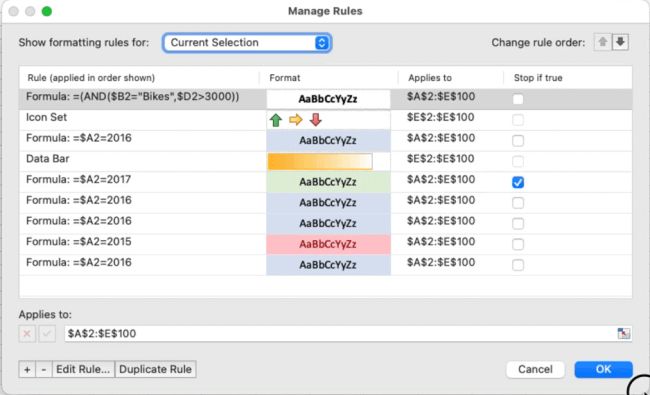Viewport: 650px width, 395px height.
Task: Uncheck Stop if true for $A2=2017 rule
Action: coord(518,182)
